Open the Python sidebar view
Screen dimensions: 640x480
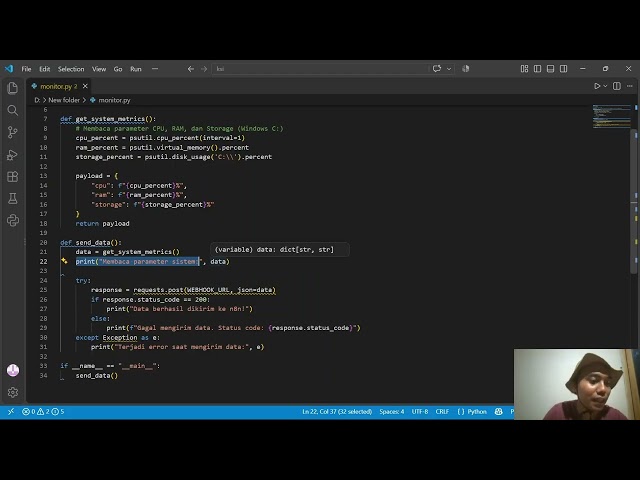point(13,221)
